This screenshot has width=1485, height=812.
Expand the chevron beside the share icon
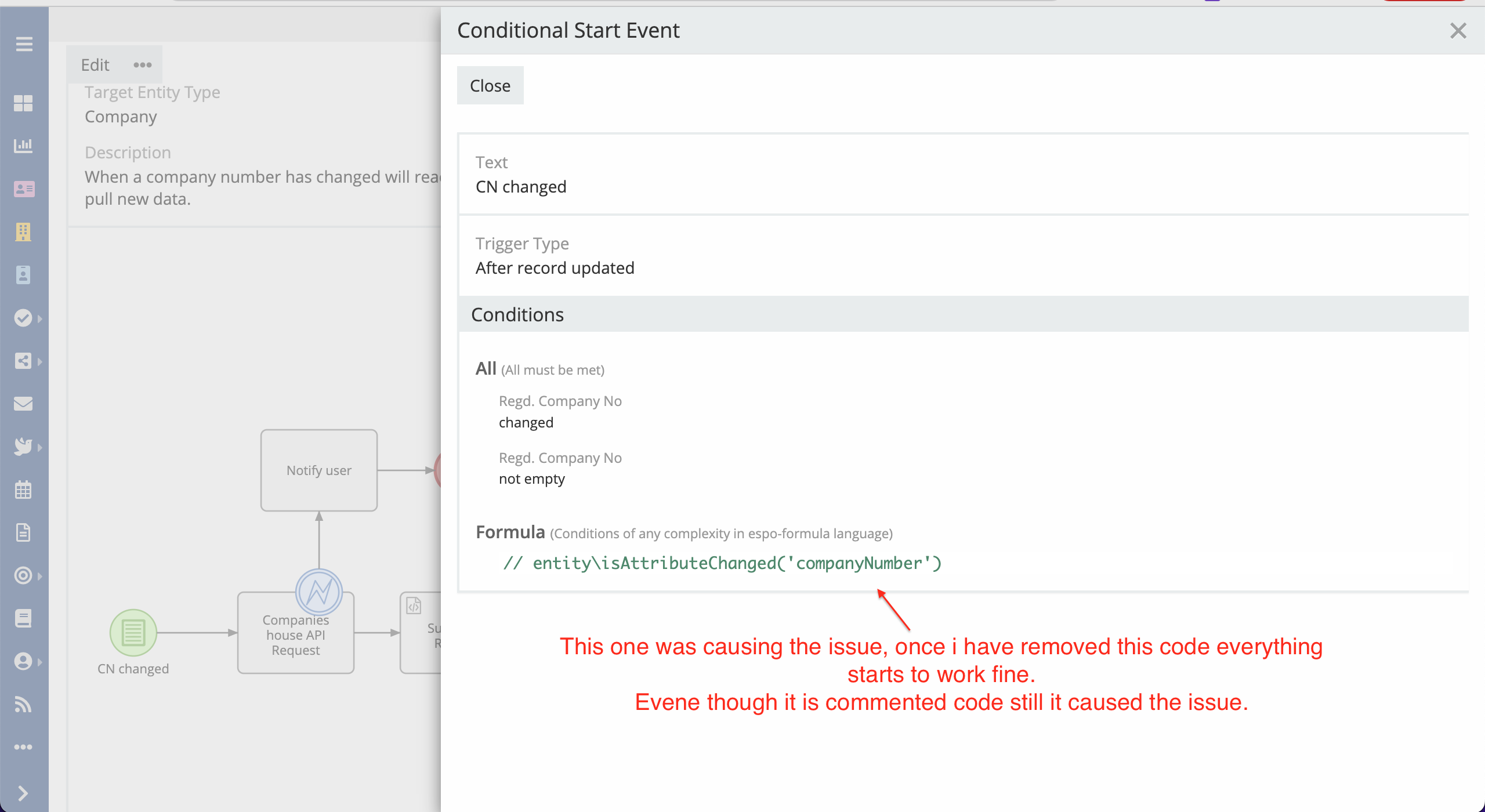click(x=39, y=361)
